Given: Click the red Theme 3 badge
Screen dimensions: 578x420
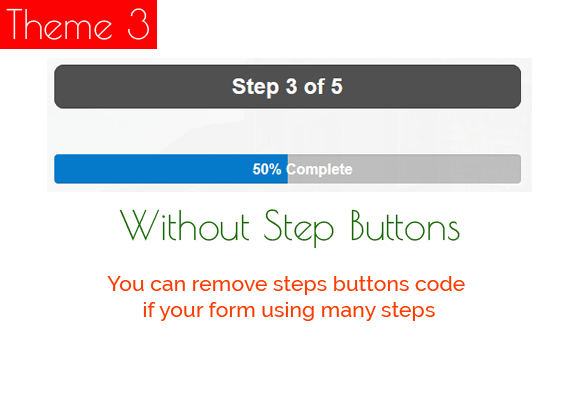Looking at the screenshot, I should tap(78, 24).
